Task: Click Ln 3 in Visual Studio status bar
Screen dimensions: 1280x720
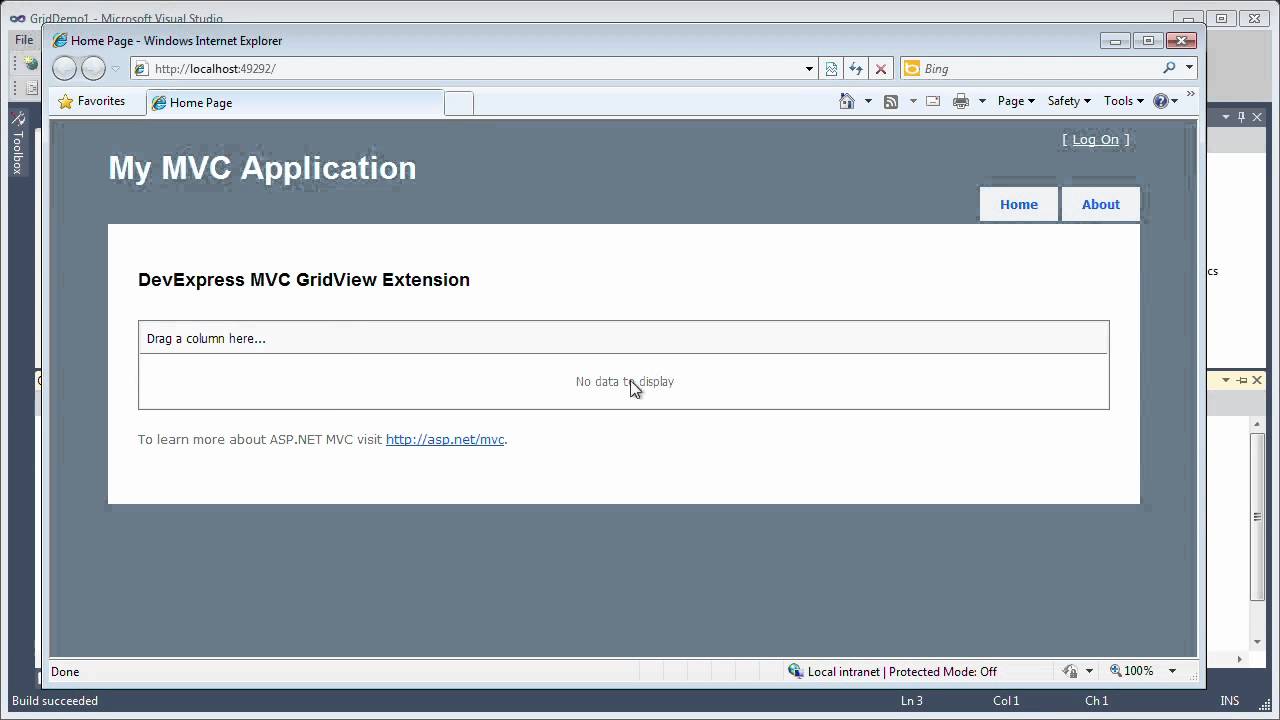Action: click(912, 701)
